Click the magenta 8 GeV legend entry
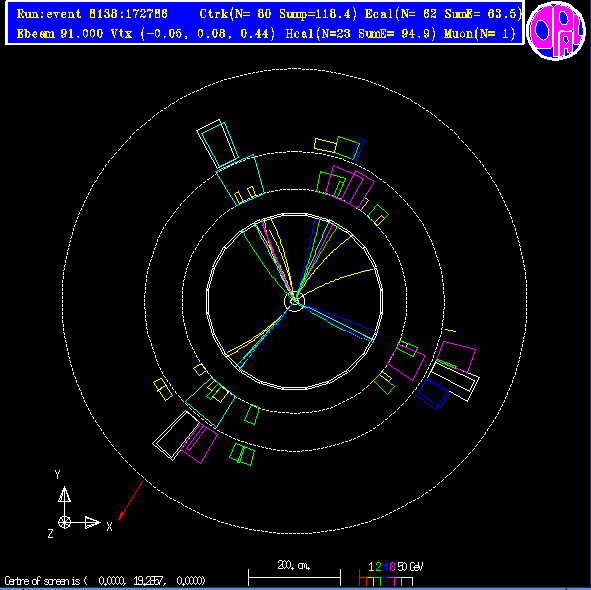 pos(392,567)
